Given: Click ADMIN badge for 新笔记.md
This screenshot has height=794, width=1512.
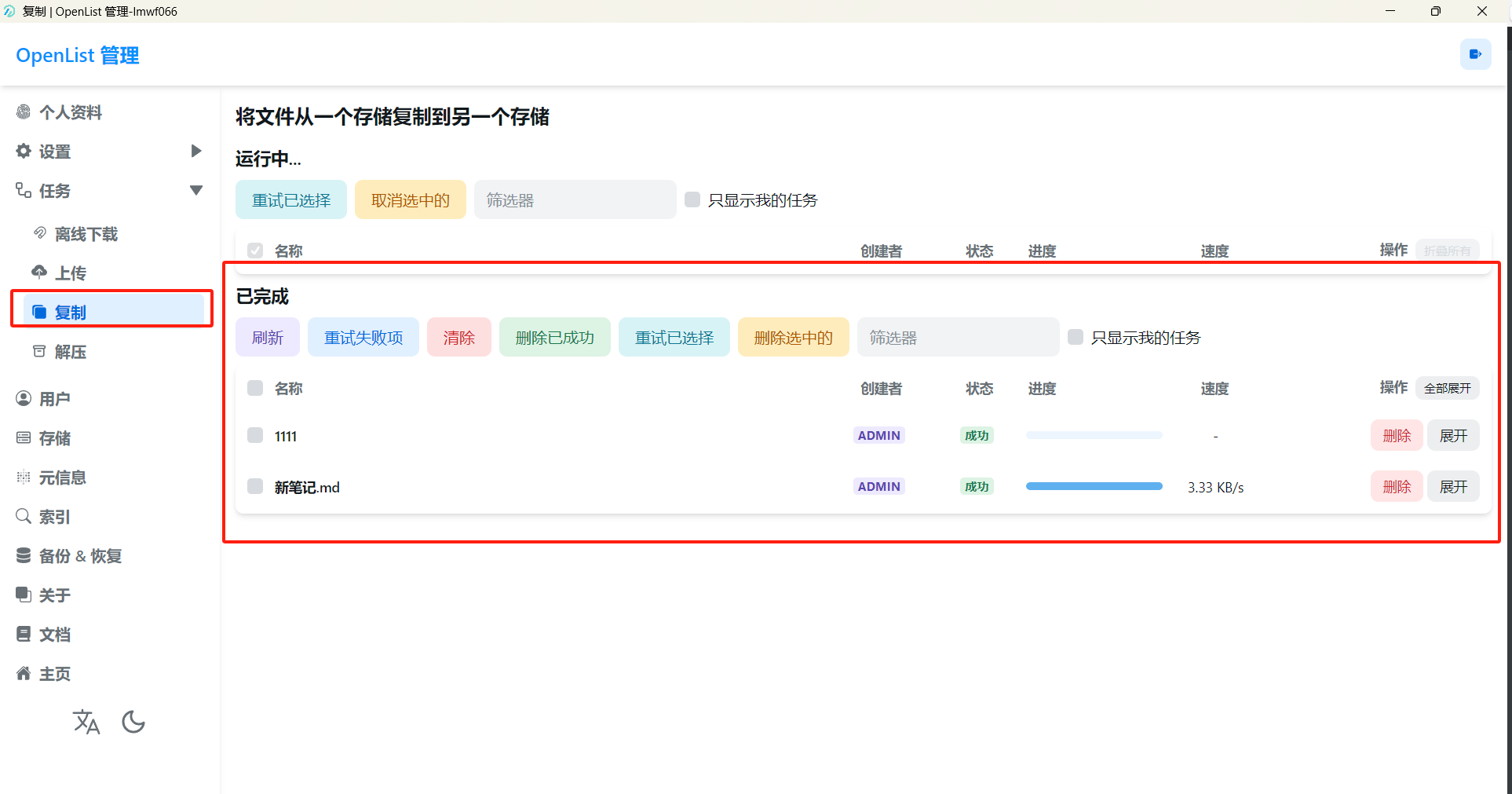Looking at the screenshot, I should coord(879,486).
